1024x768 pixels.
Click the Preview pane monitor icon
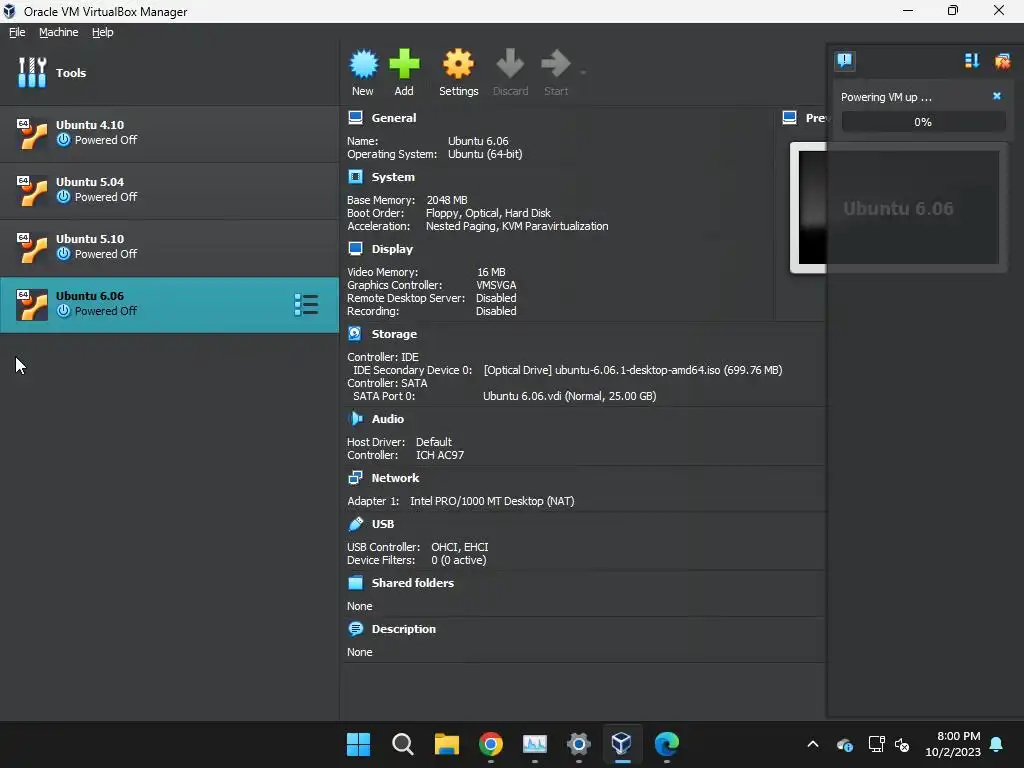[790, 118]
